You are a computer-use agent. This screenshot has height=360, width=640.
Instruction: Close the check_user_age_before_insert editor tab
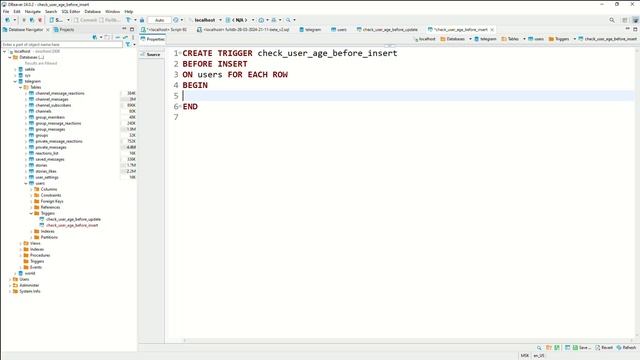coord(492,29)
